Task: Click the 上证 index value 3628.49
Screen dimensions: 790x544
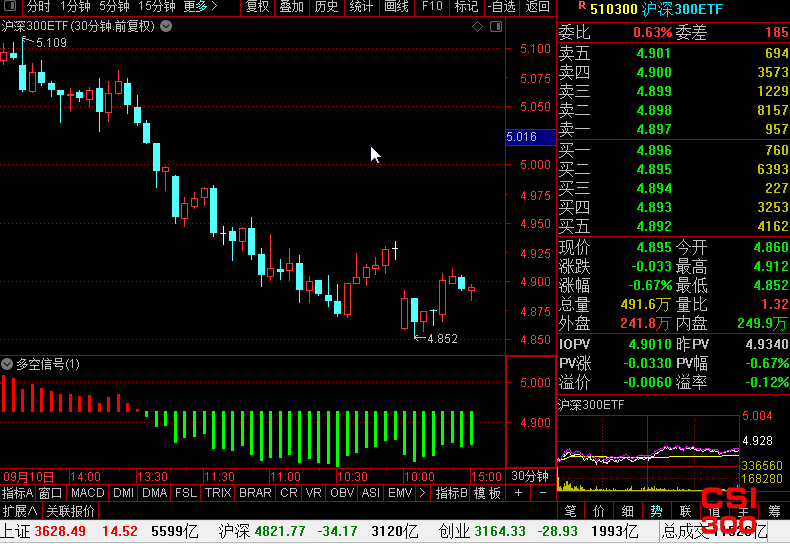Action: click(x=60, y=531)
